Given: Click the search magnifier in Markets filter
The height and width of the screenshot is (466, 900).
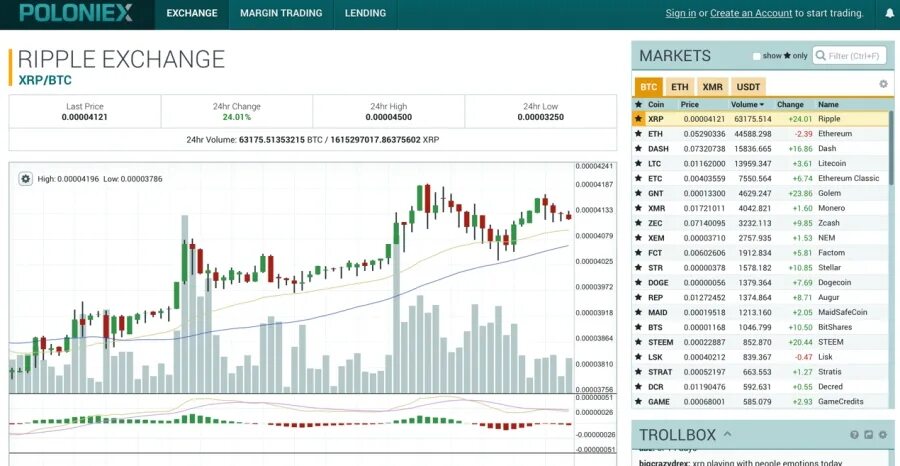Looking at the screenshot, I should (821, 56).
